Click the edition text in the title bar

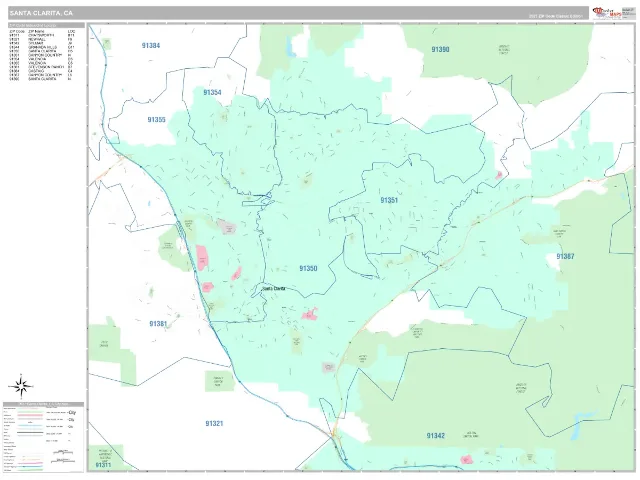point(556,16)
